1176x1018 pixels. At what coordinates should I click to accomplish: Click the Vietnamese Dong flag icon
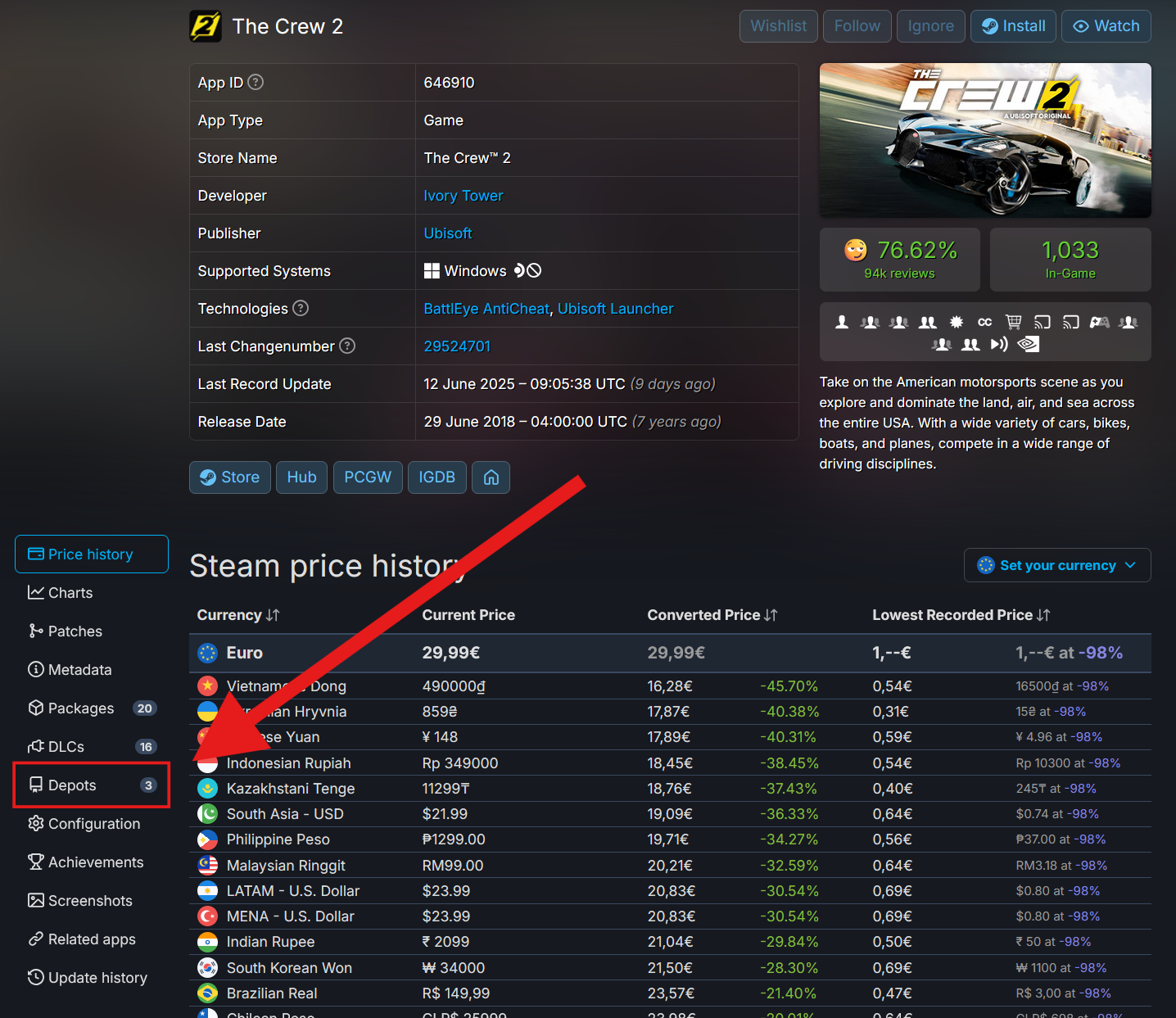point(208,686)
